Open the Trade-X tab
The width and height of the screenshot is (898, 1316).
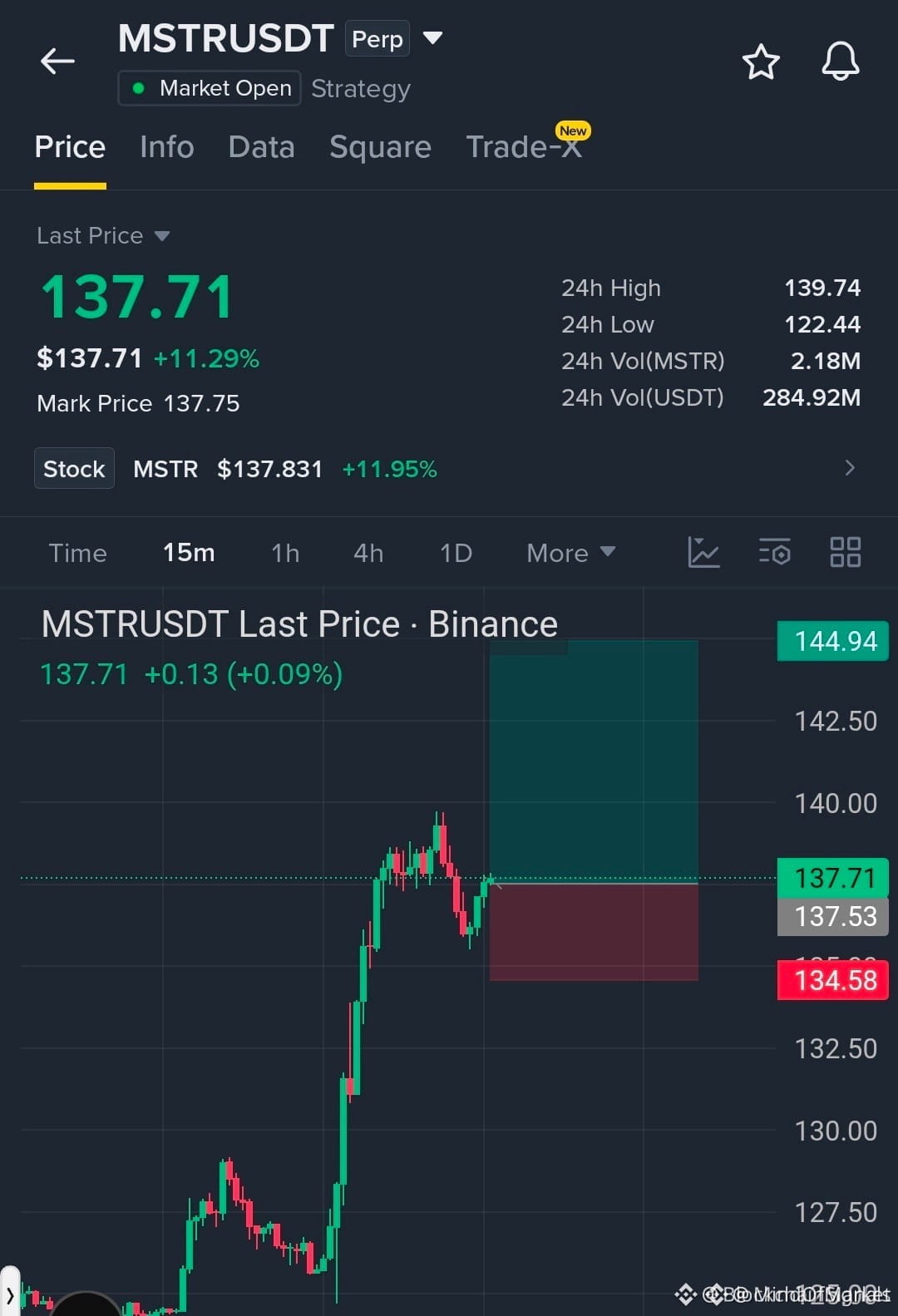coord(523,147)
